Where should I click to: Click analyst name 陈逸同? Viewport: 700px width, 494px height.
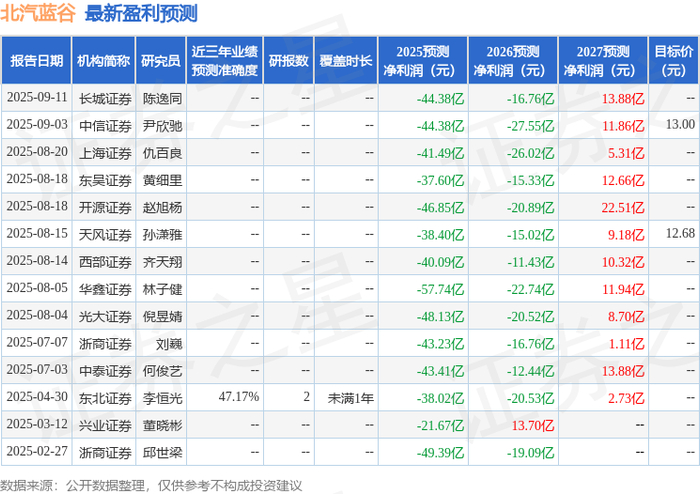tap(162, 98)
